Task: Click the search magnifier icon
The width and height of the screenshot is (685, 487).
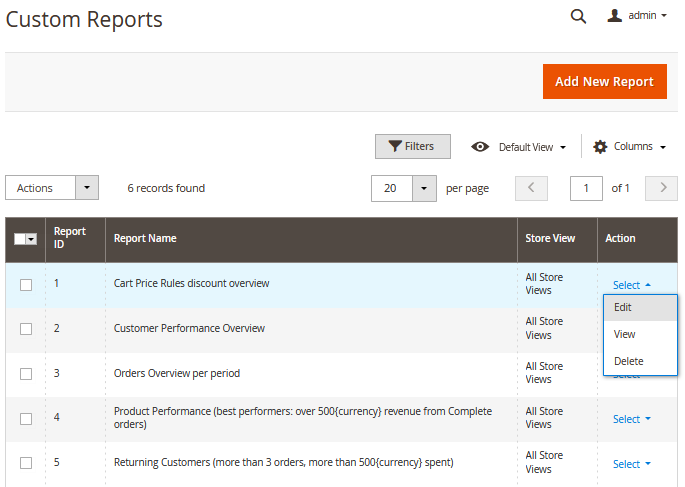Action: pyautogui.click(x=578, y=16)
